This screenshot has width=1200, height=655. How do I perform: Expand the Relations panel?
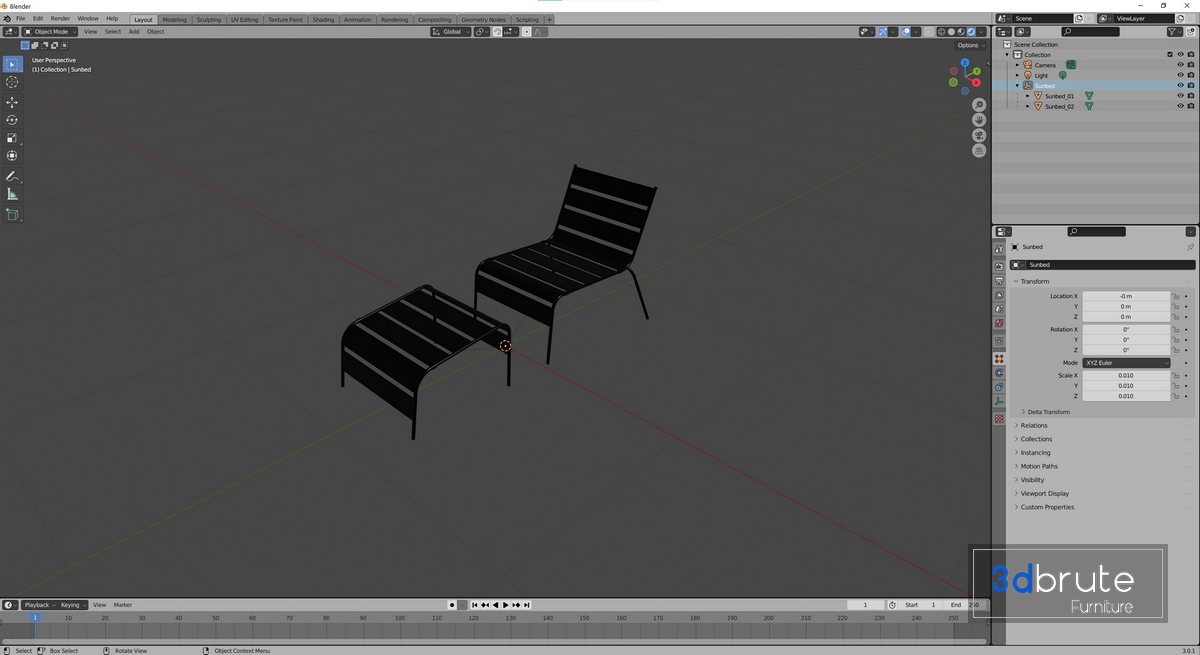tap(1034, 426)
